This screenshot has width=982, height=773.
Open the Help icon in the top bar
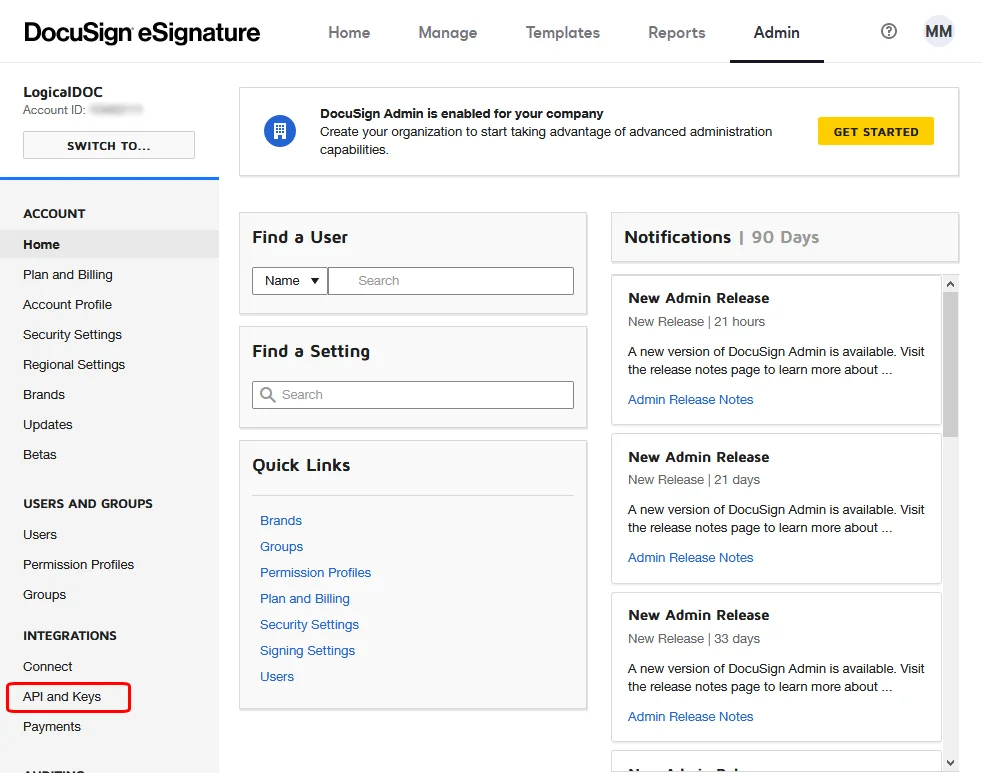888,31
